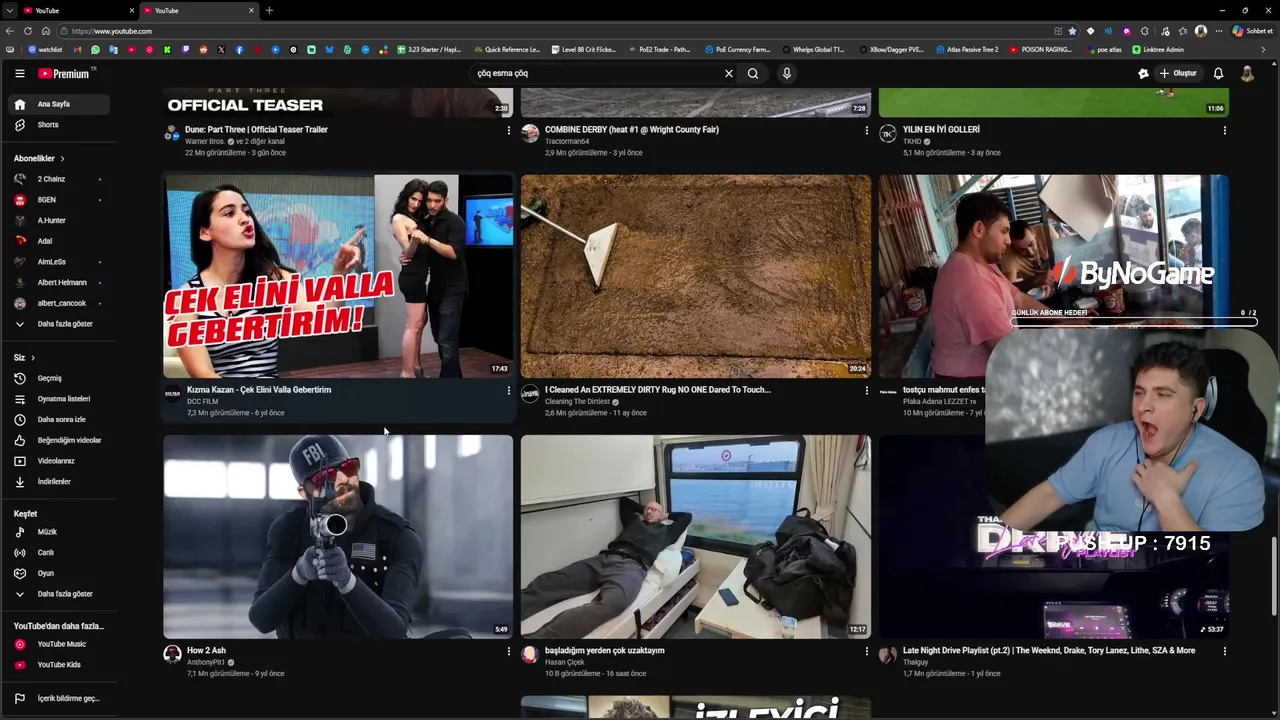Click the search magnifier button
1280x720 pixels.
(x=753, y=73)
